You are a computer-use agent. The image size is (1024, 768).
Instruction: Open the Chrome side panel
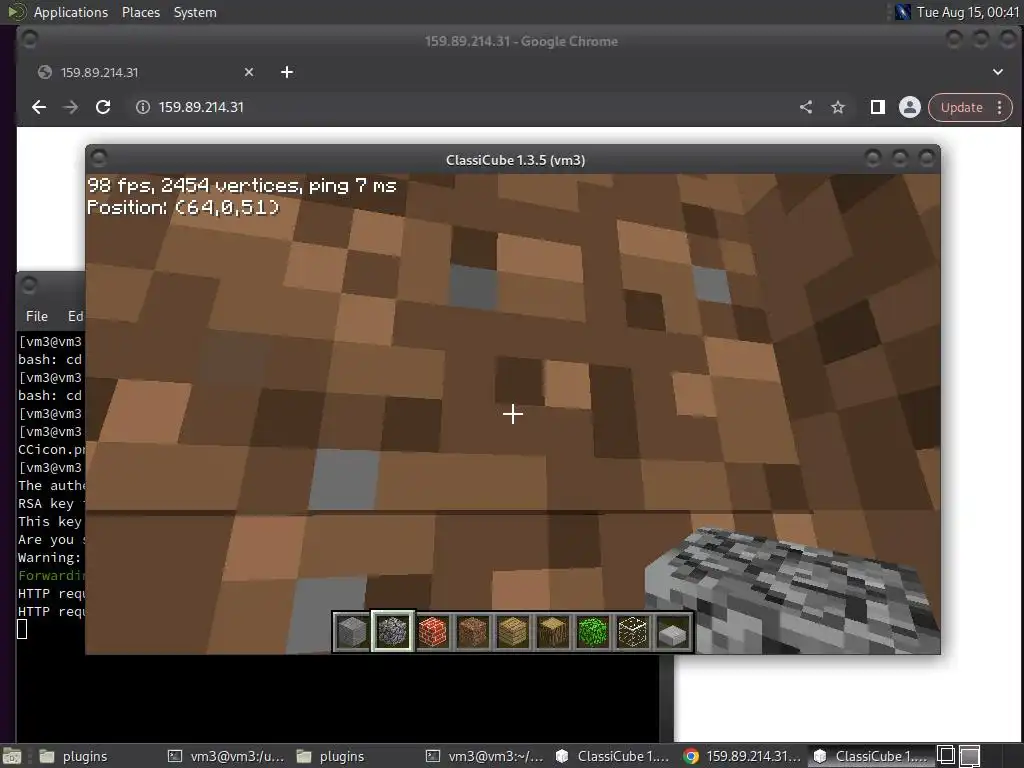(x=878, y=107)
